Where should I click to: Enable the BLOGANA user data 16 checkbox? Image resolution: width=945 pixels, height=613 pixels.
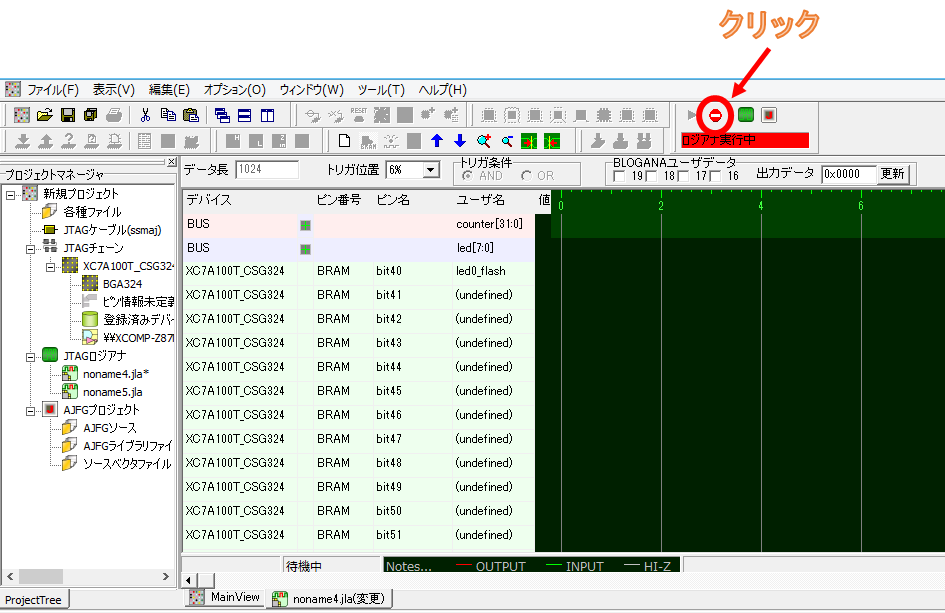pyautogui.click(x=717, y=177)
